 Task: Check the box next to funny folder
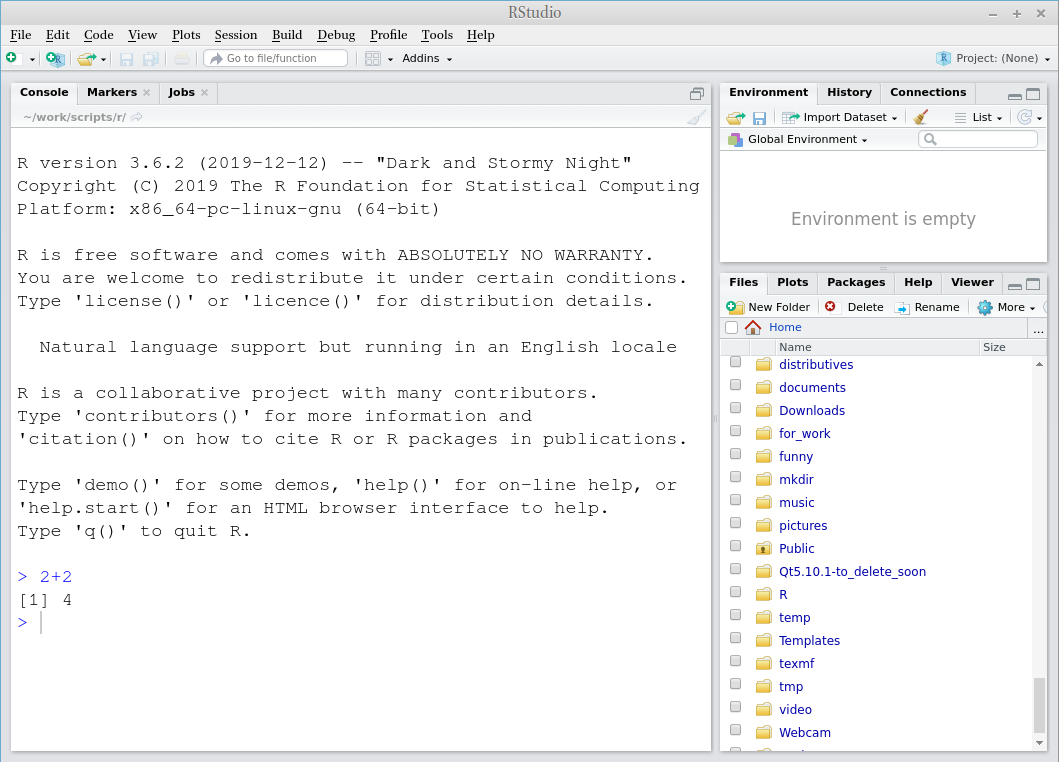(735, 454)
